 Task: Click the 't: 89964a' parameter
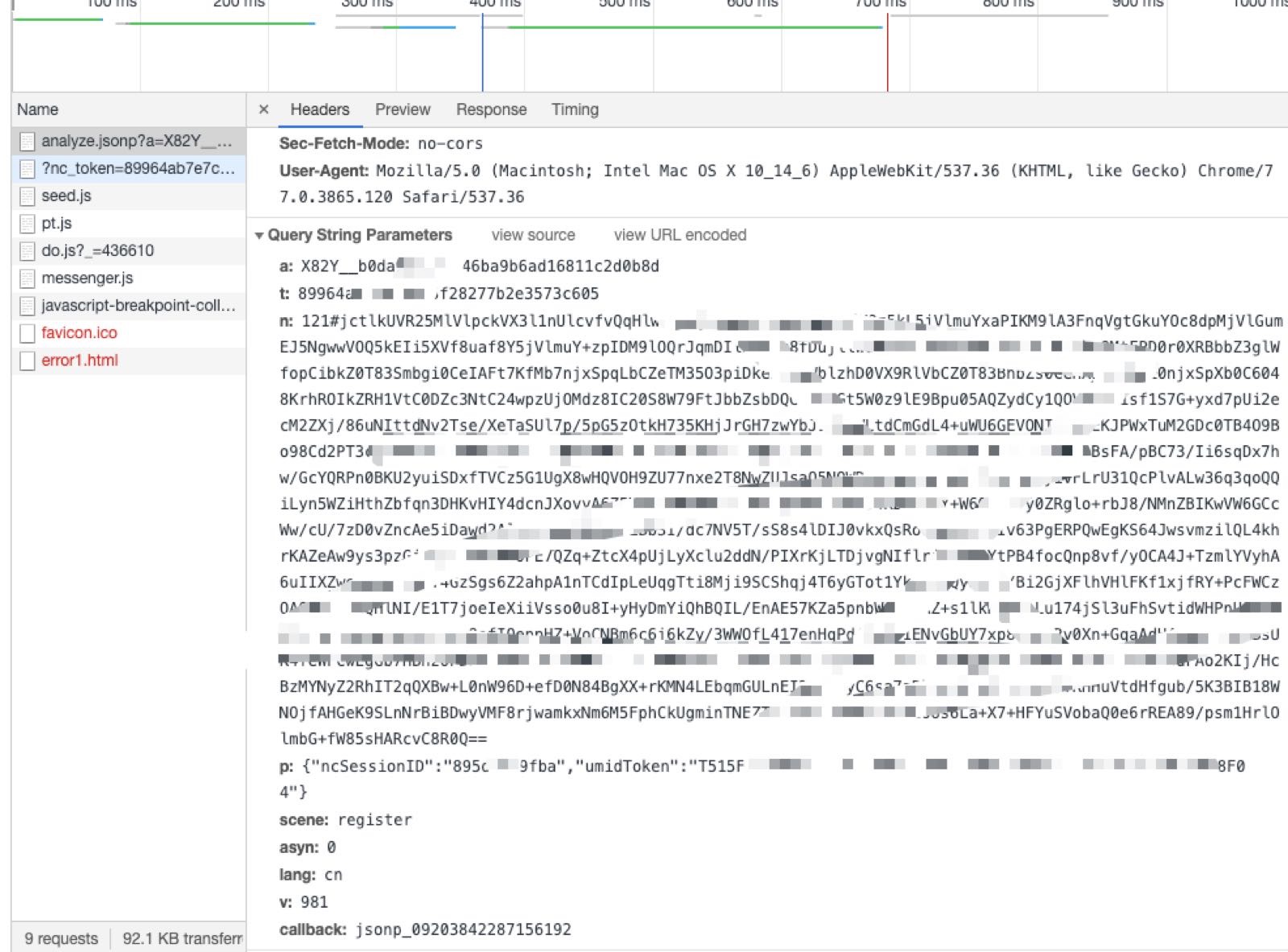click(x=439, y=294)
